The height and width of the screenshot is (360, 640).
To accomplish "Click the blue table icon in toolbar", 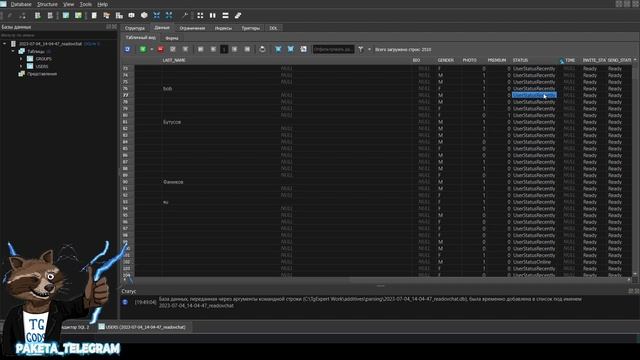I will click(66, 16).
